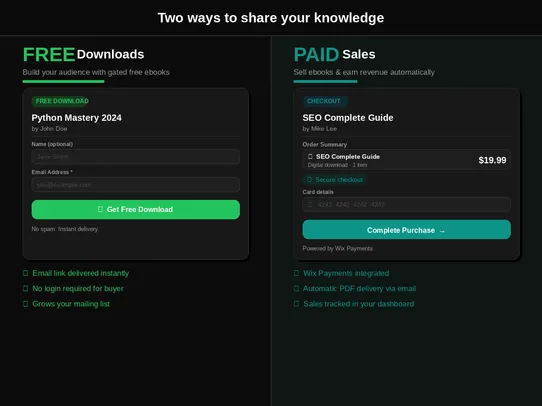Click the FREE DOWNLOAD badge
Screen dimensions: 542x406
coord(62,101)
